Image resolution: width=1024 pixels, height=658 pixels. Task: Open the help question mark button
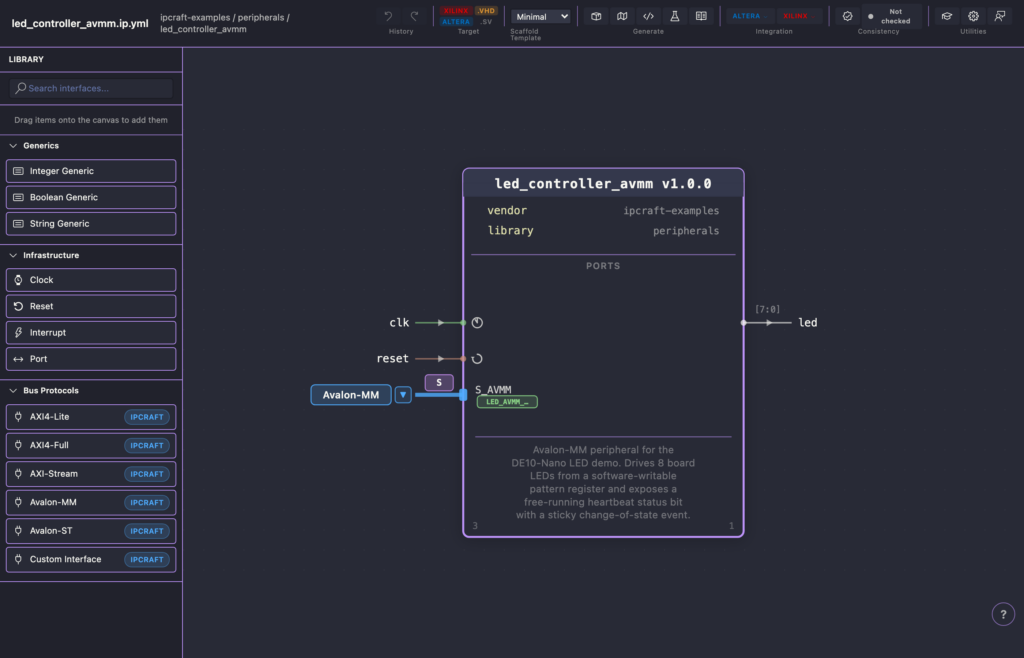[1003, 614]
